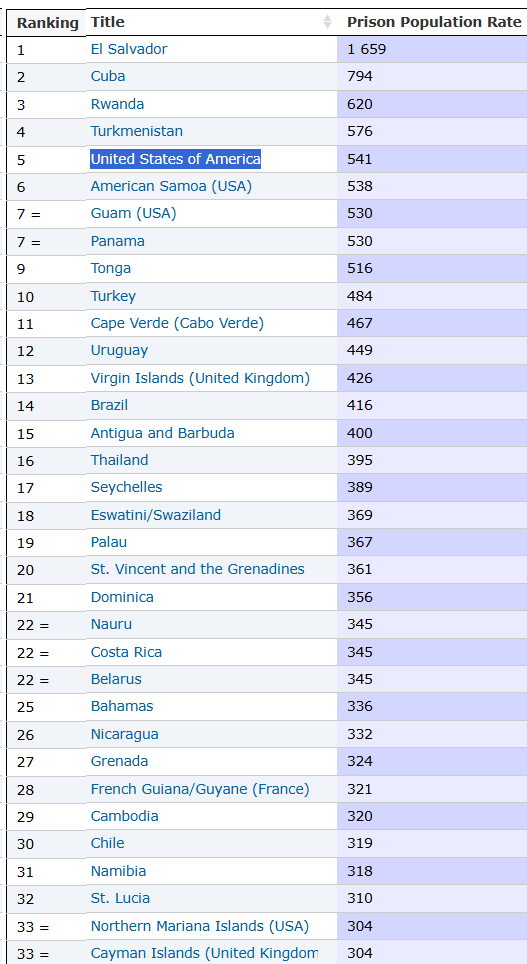Open the Cuba country link

pos(108,76)
